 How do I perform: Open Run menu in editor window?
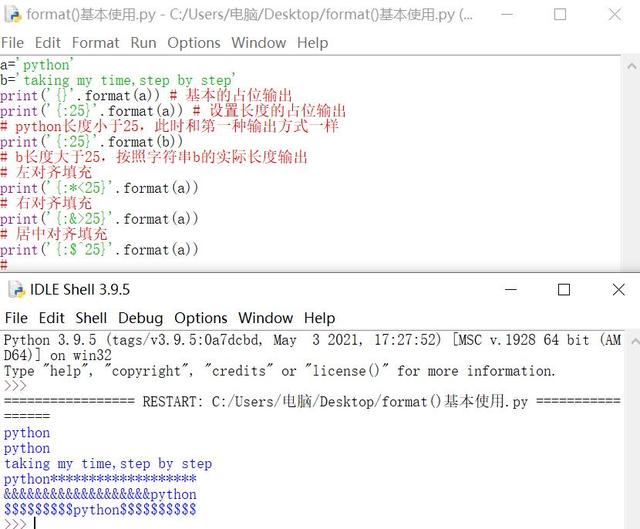(143, 43)
